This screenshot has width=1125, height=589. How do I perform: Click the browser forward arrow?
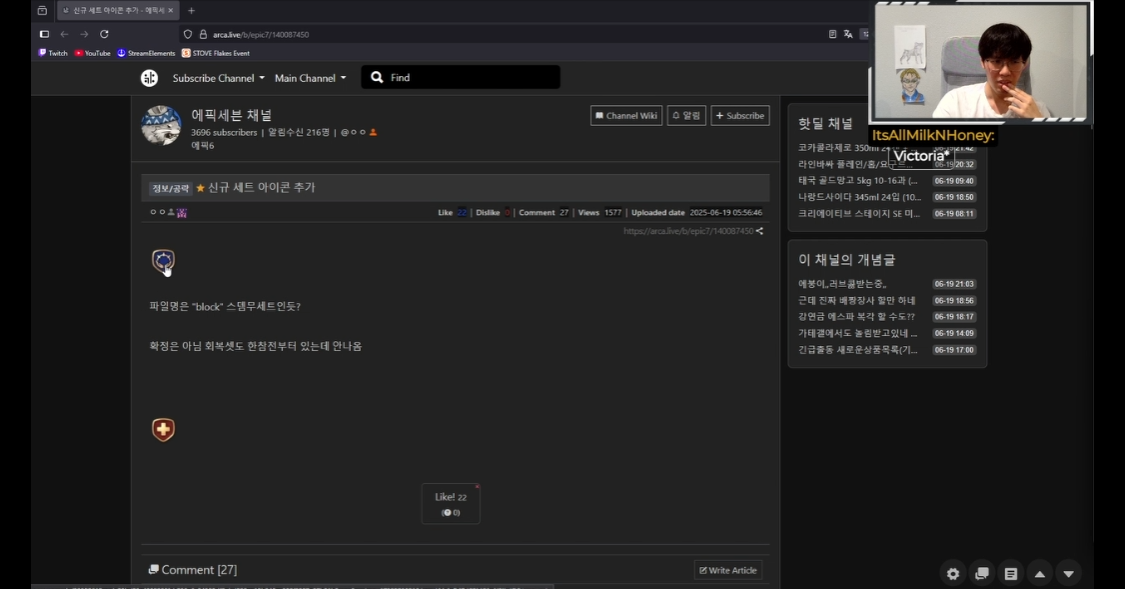pos(85,34)
